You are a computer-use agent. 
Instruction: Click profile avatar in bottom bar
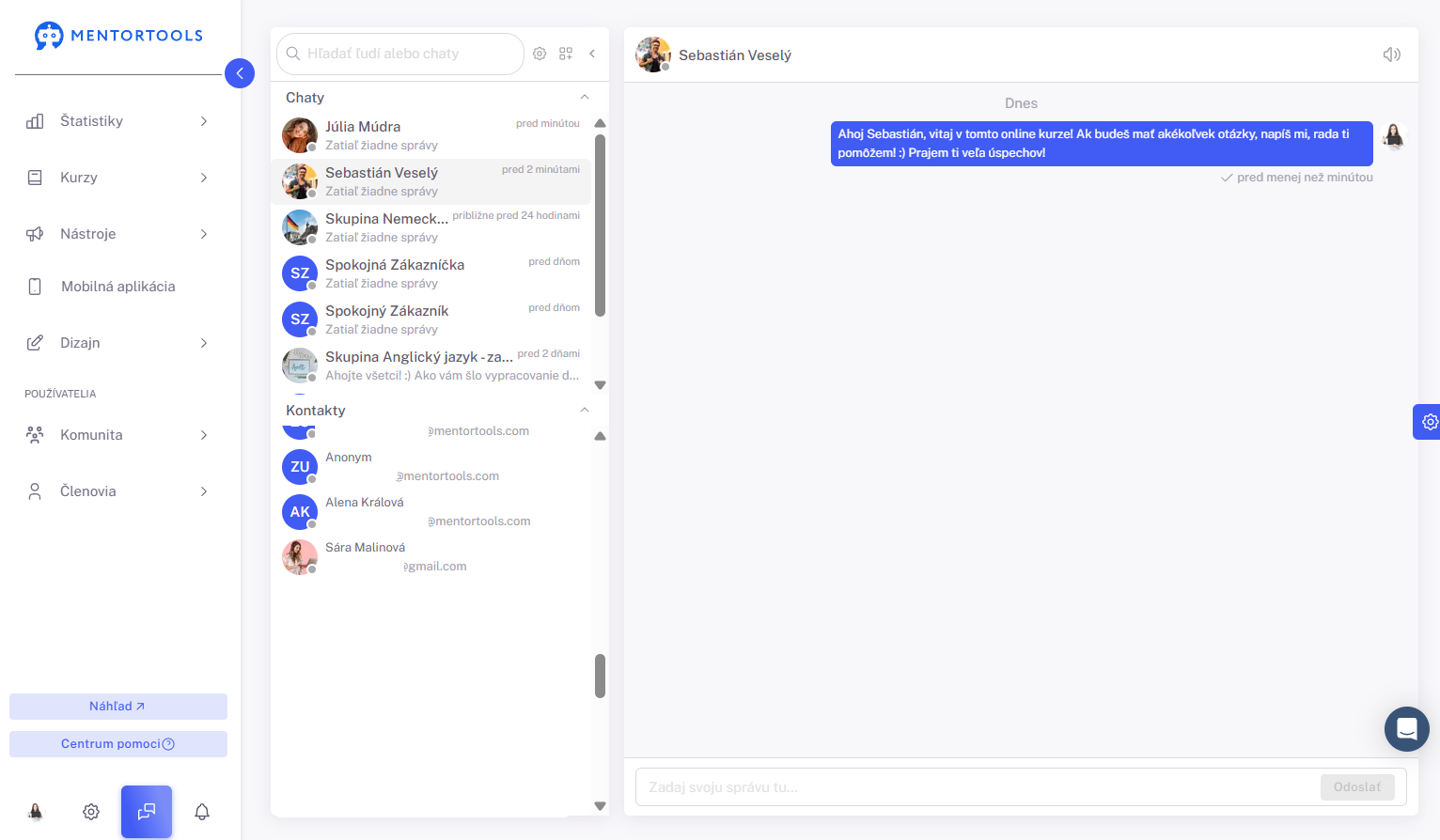36,812
